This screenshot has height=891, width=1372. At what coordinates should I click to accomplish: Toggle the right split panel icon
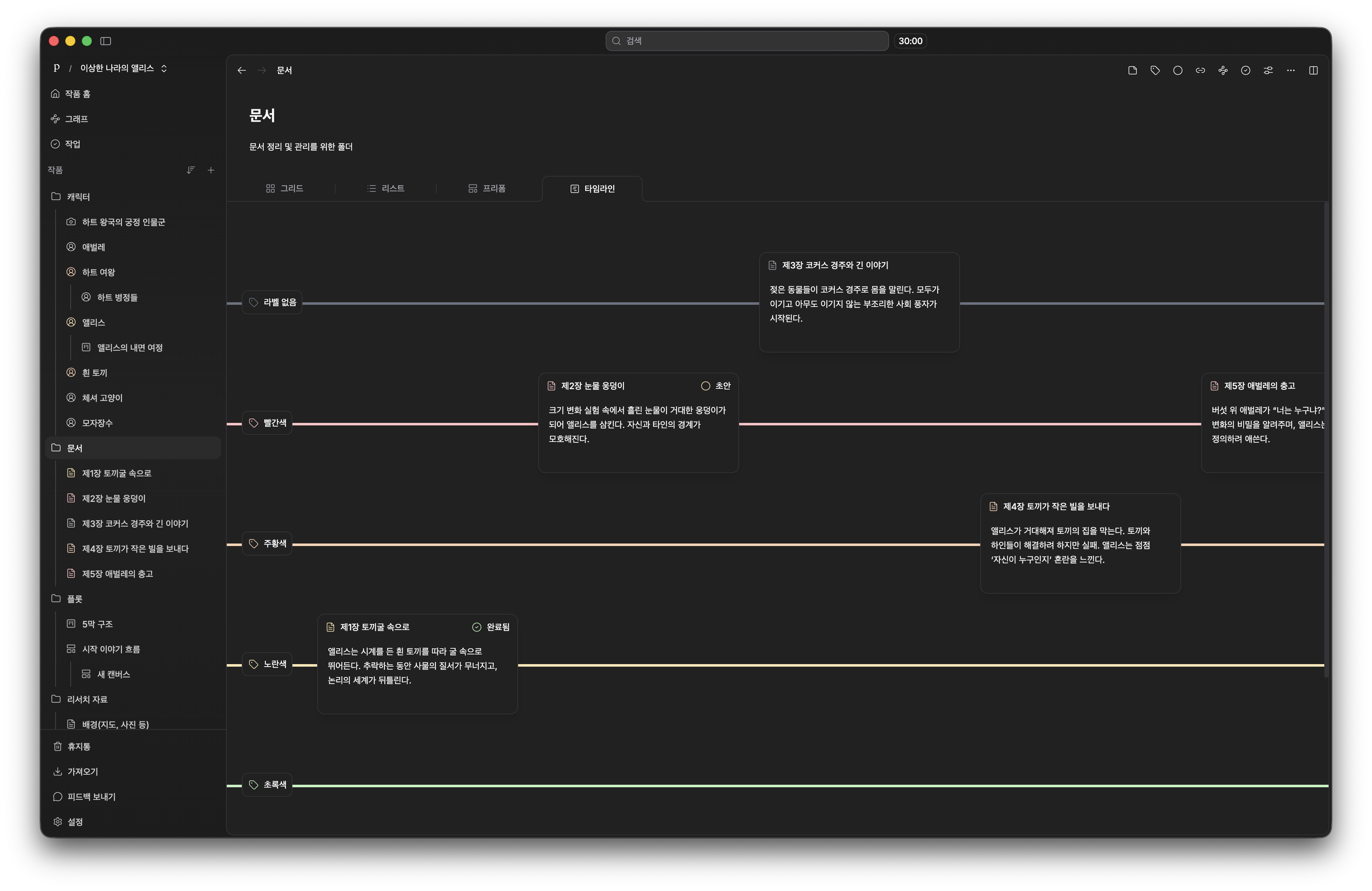[x=1313, y=70]
